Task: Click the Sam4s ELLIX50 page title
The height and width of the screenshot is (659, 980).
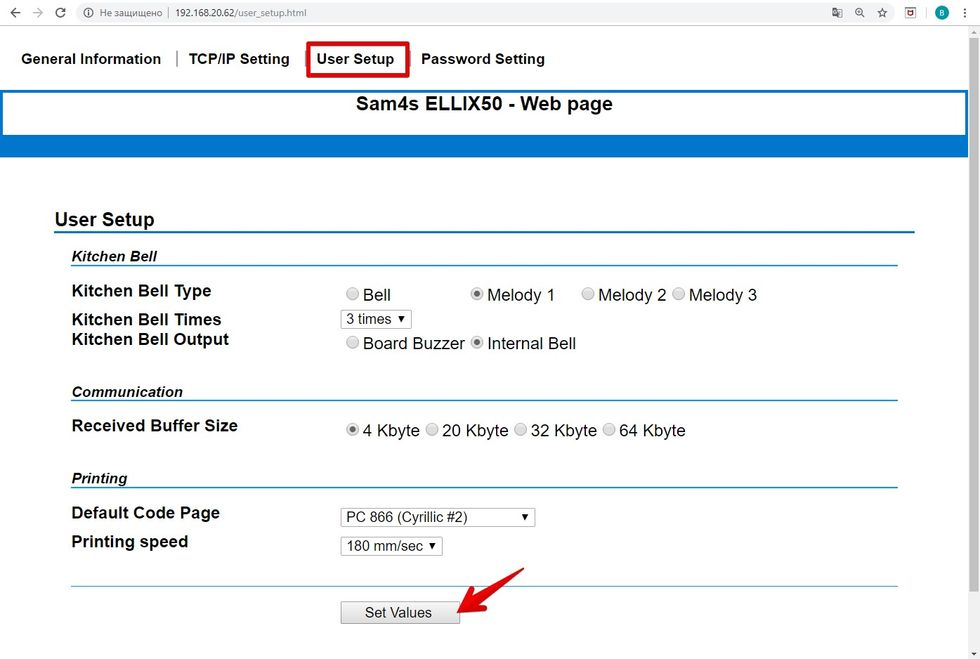Action: (484, 104)
